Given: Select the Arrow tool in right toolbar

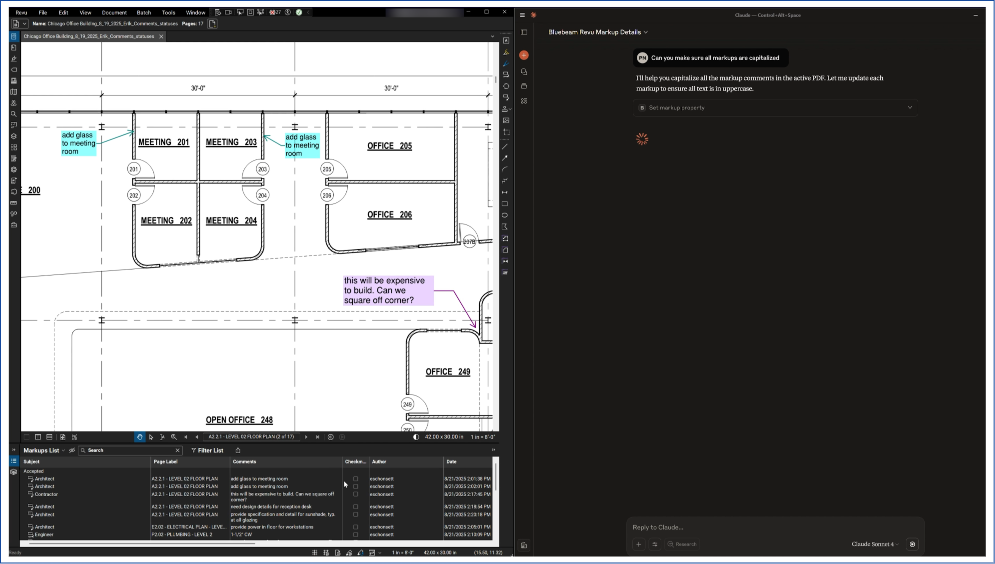Looking at the screenshot, I should [505, 157].
